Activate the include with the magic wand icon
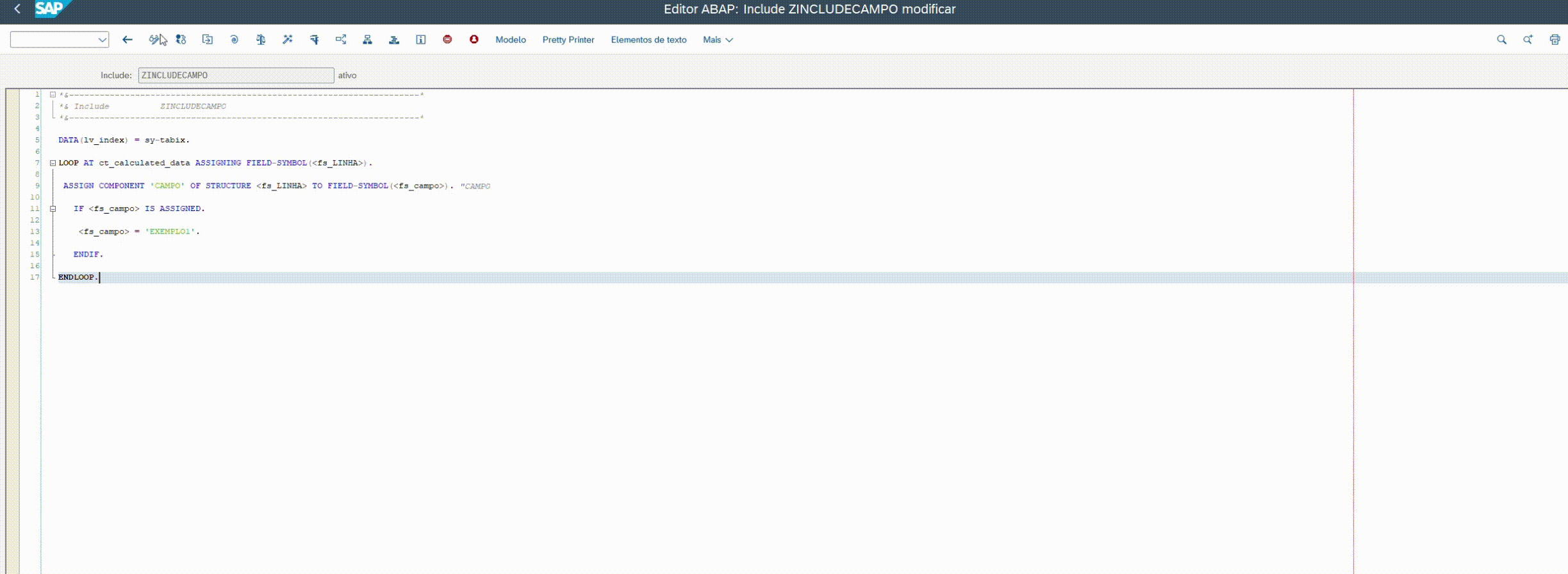Viewport: 1568px width, 574px height. (287, 40)
